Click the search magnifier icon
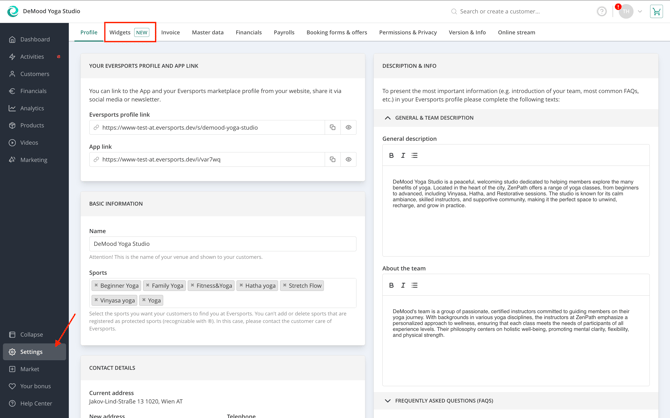The image size is (670, 418). (454, 12)
